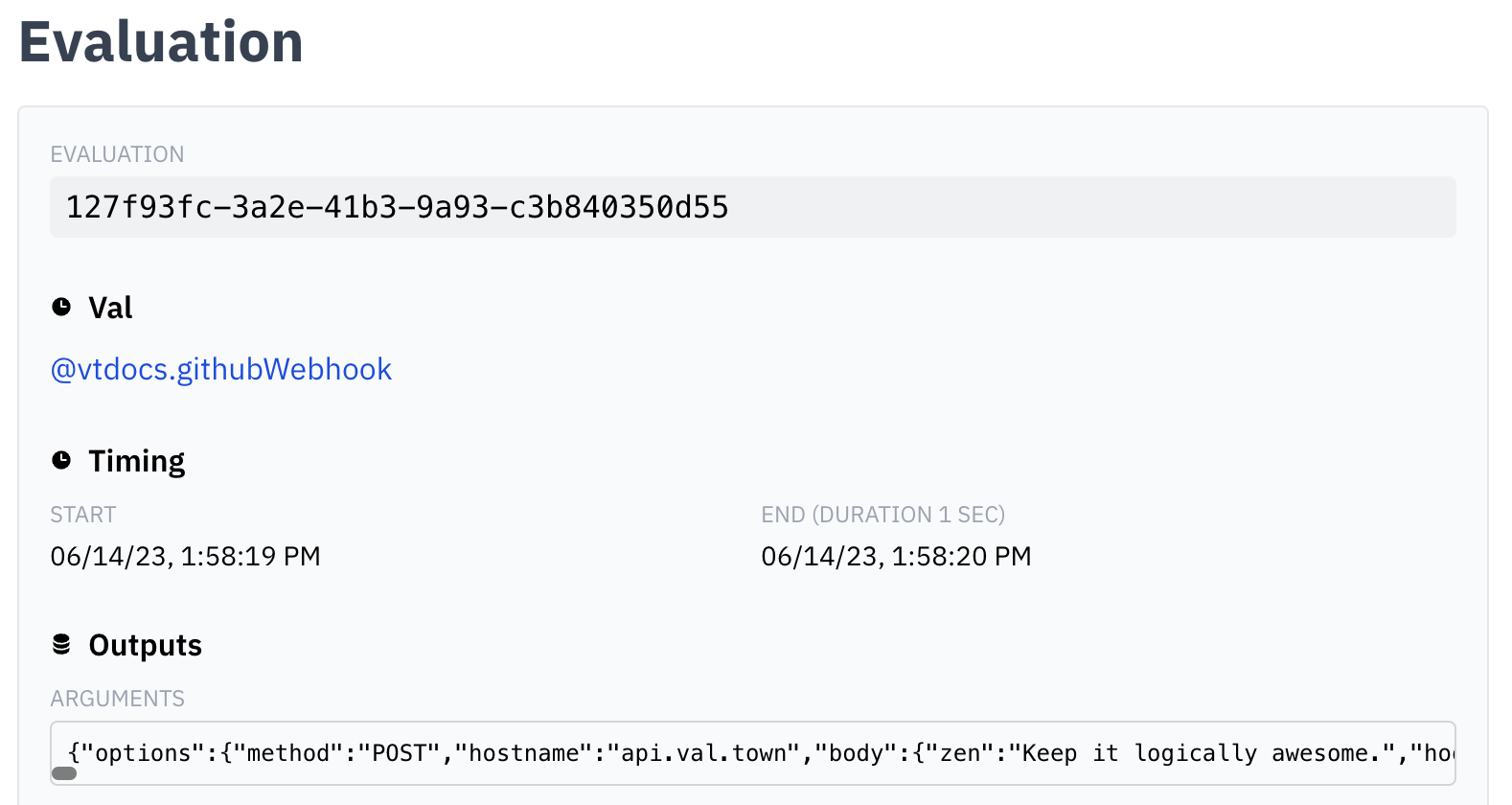
Task: Click the ARGUMENTS label
Action: click(x=118, y=699)
